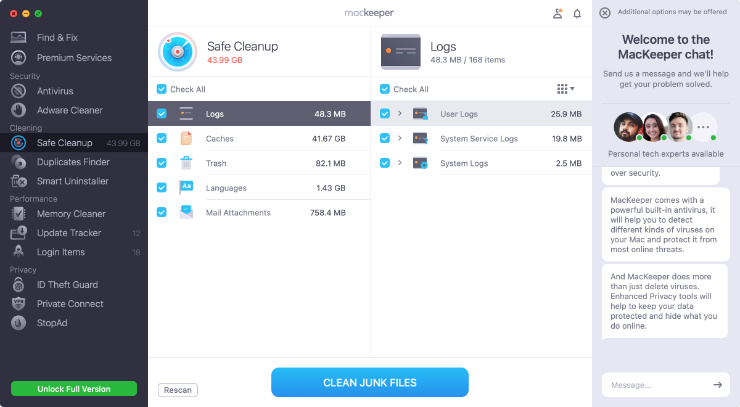Click the Rescan button
This screenshot has height=407, width=740.
click(177, 390)
